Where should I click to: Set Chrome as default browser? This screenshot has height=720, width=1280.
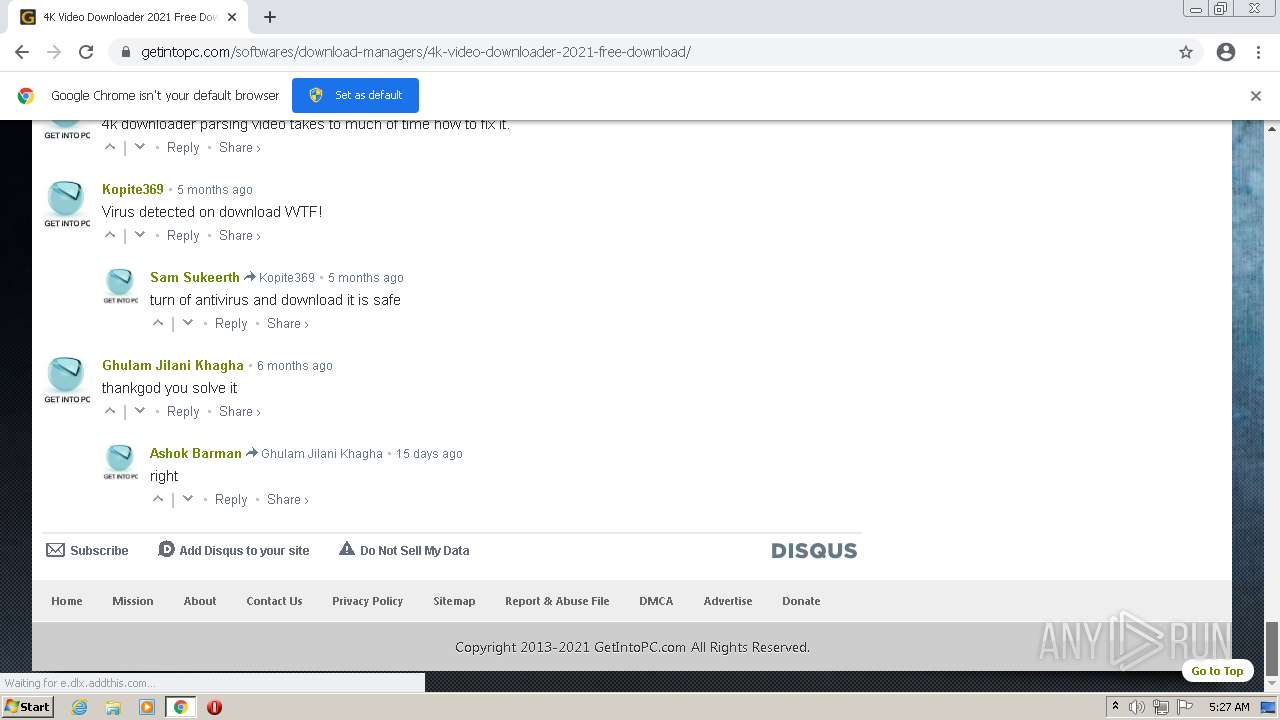[355, 95]
